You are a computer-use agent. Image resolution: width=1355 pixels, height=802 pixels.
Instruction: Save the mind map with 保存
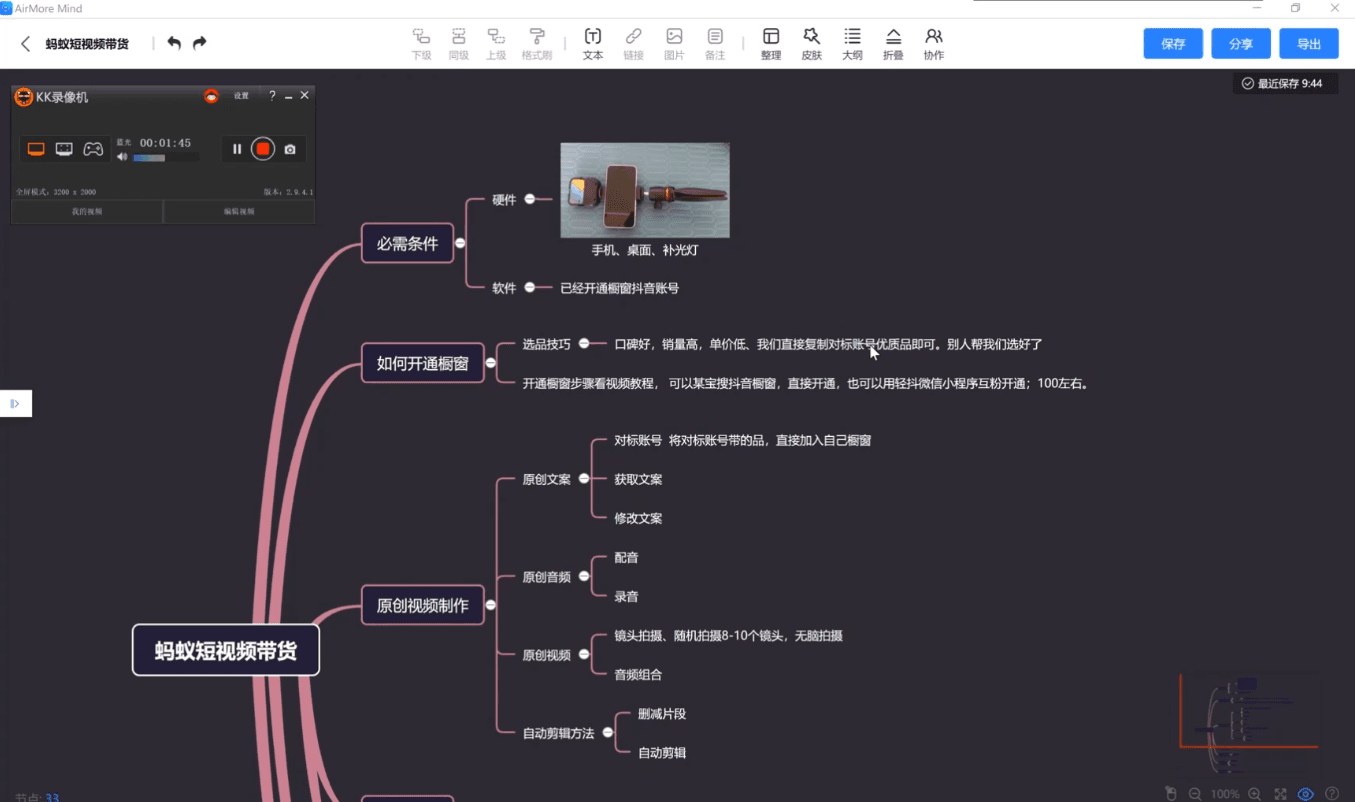(x=1172, y=43)
